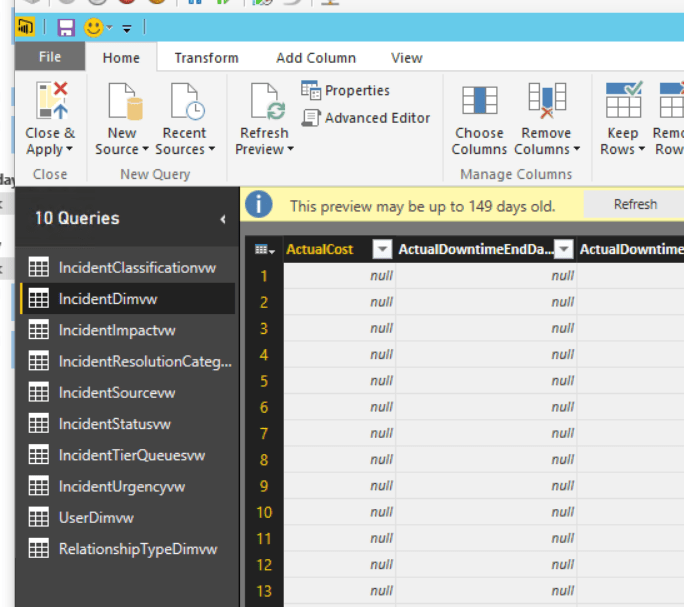The height and width of the screenshot is (607, 684).
Task: Collapse the Queries pane with the arrow
Action: (x=223, y=219)
